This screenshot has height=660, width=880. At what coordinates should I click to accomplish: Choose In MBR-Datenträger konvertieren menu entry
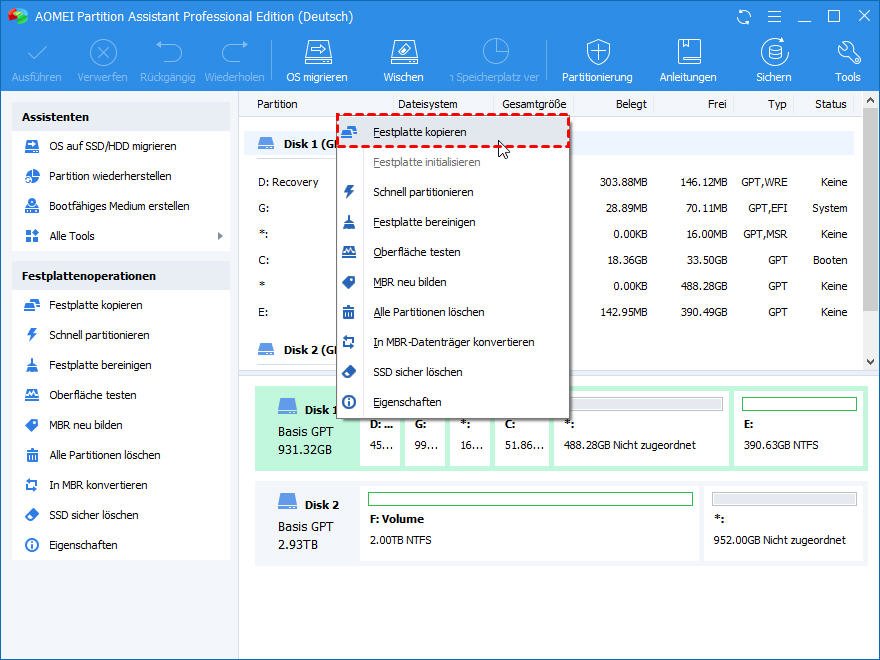click(x=453, y=342)
